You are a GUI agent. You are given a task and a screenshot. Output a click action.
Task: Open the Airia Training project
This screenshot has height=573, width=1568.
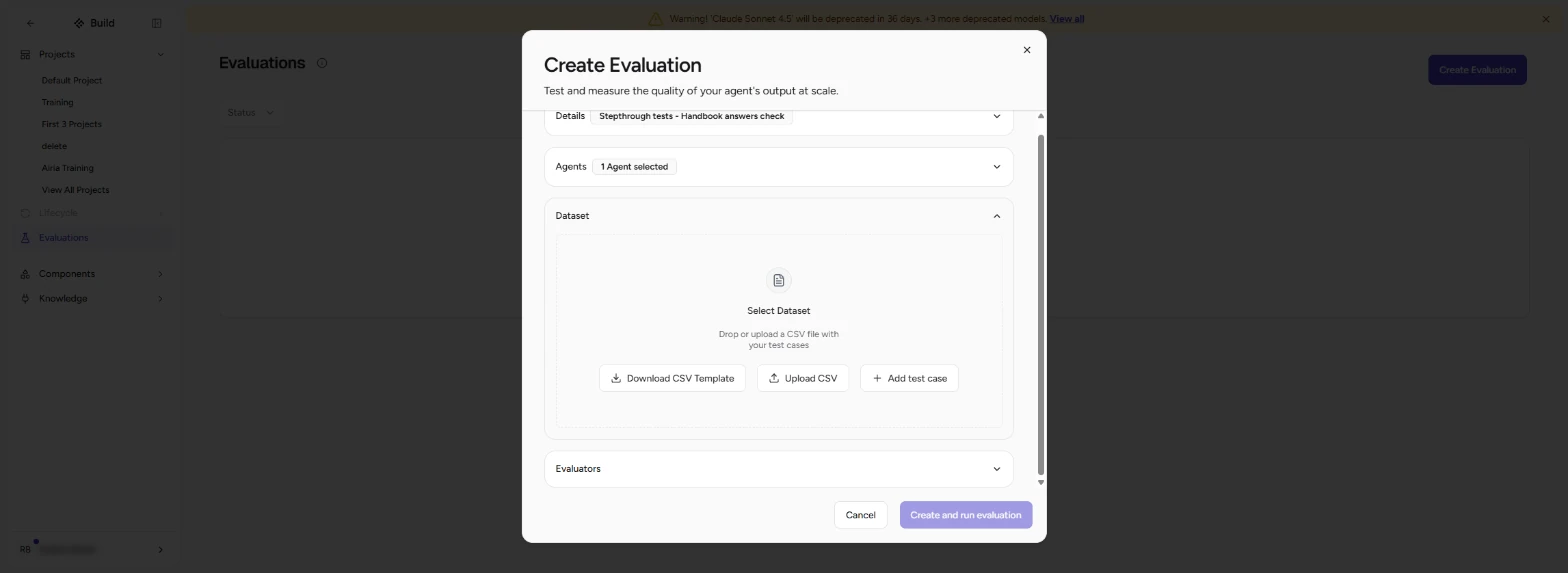[x=67, y=168]
